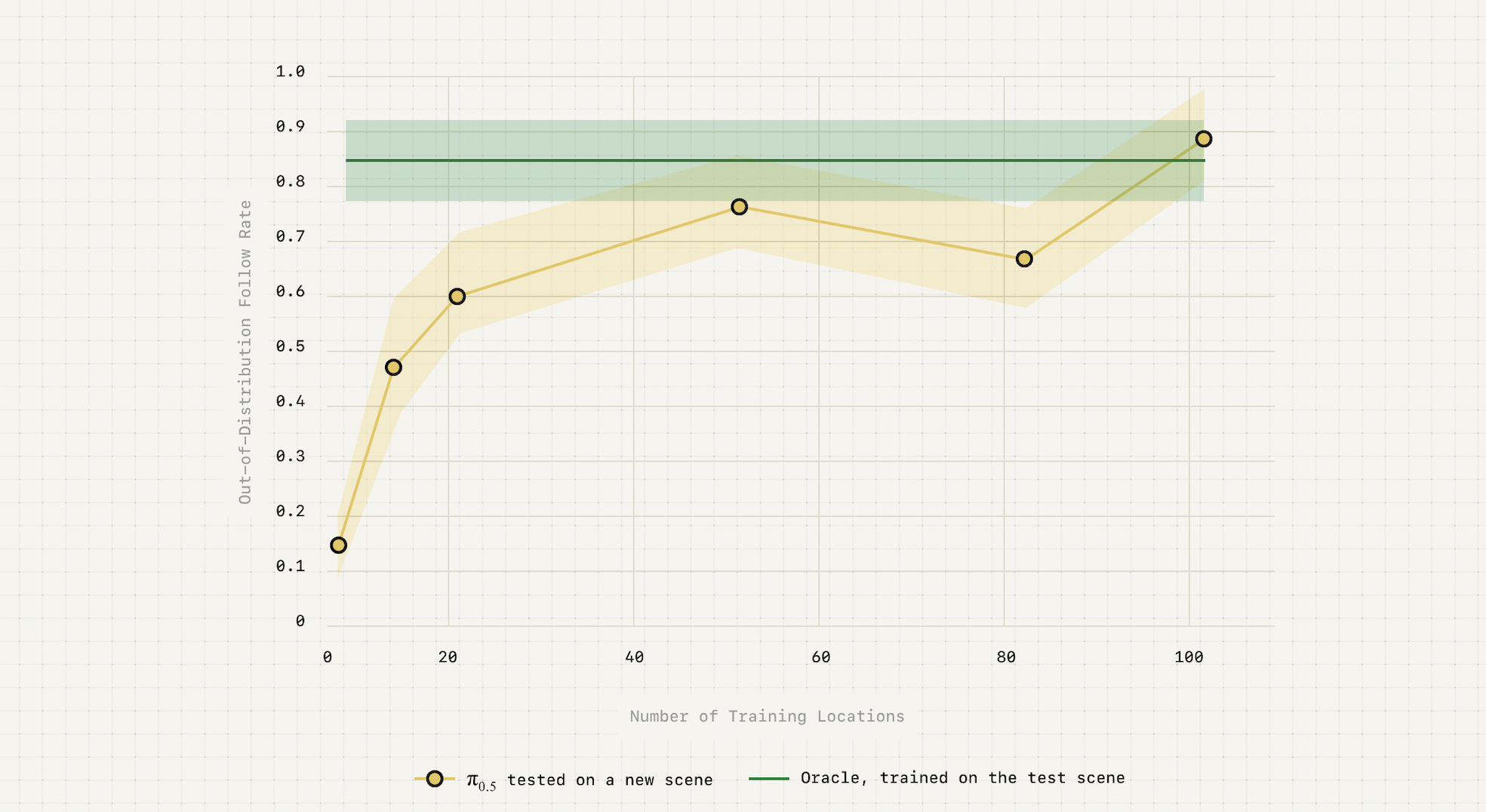Select the highest data point near 0.89
This screenshot has width=1486, height=812.
tap(1204, 139)
